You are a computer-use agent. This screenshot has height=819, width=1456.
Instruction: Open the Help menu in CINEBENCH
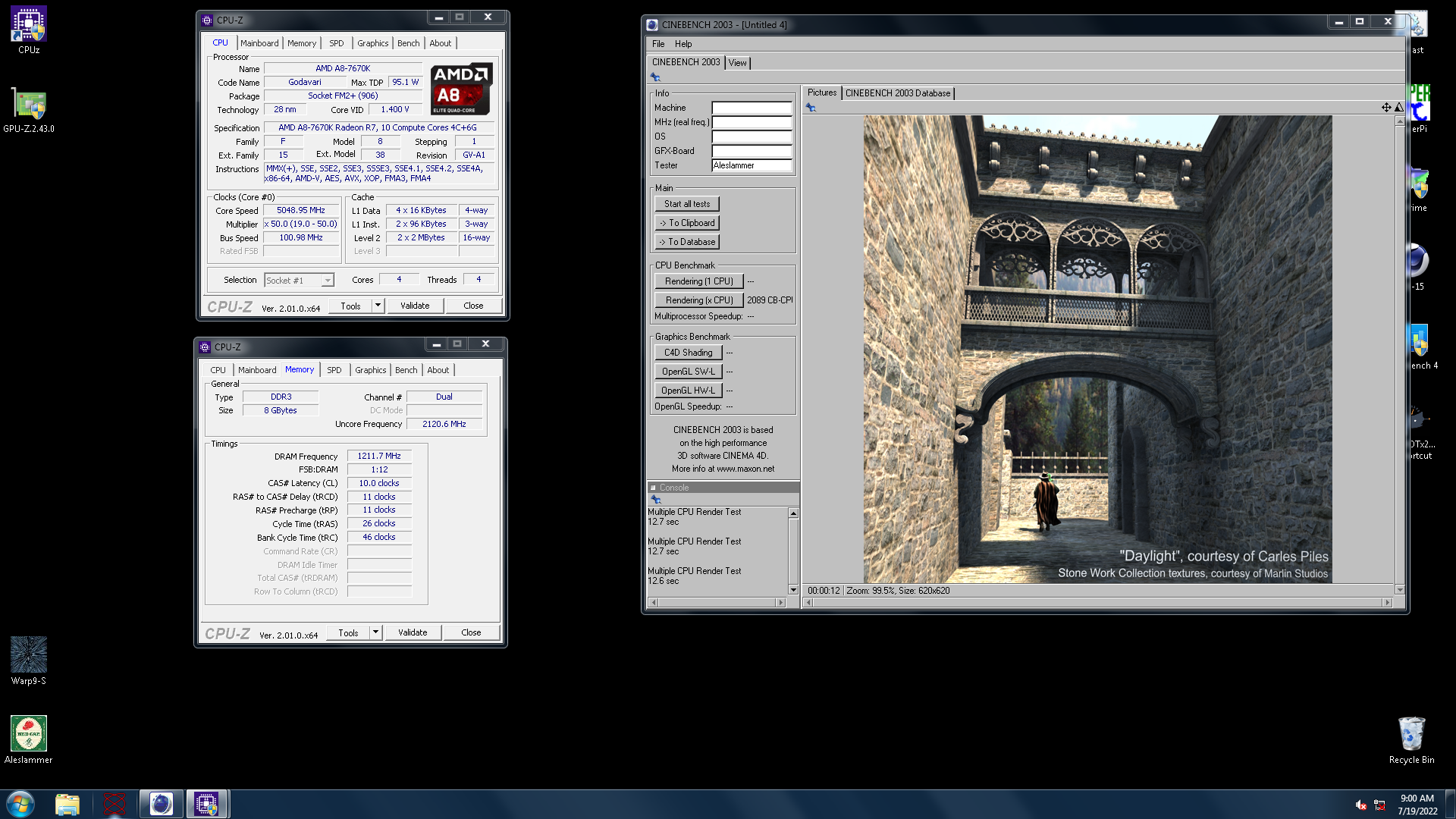[x=683, y=44]
